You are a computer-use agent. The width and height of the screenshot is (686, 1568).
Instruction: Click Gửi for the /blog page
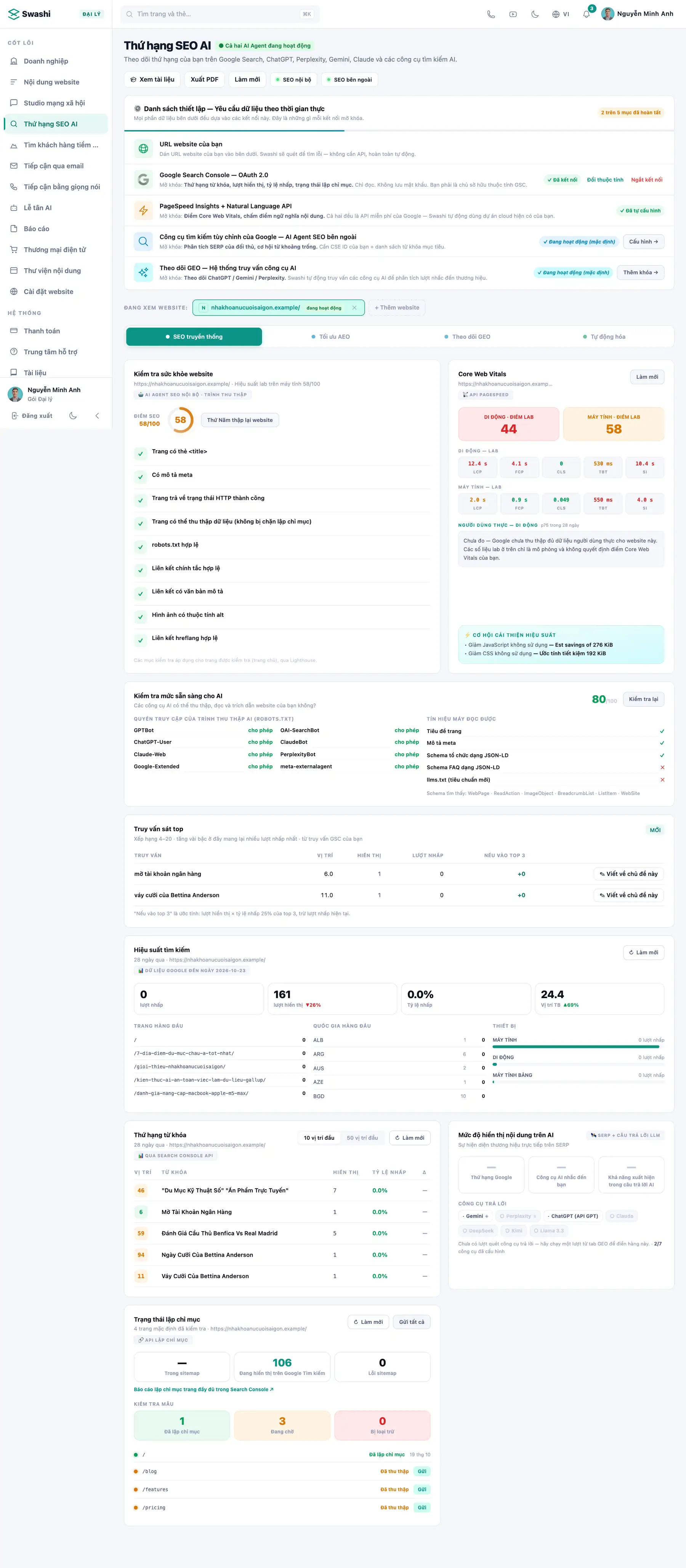(x=422, y=1471)
